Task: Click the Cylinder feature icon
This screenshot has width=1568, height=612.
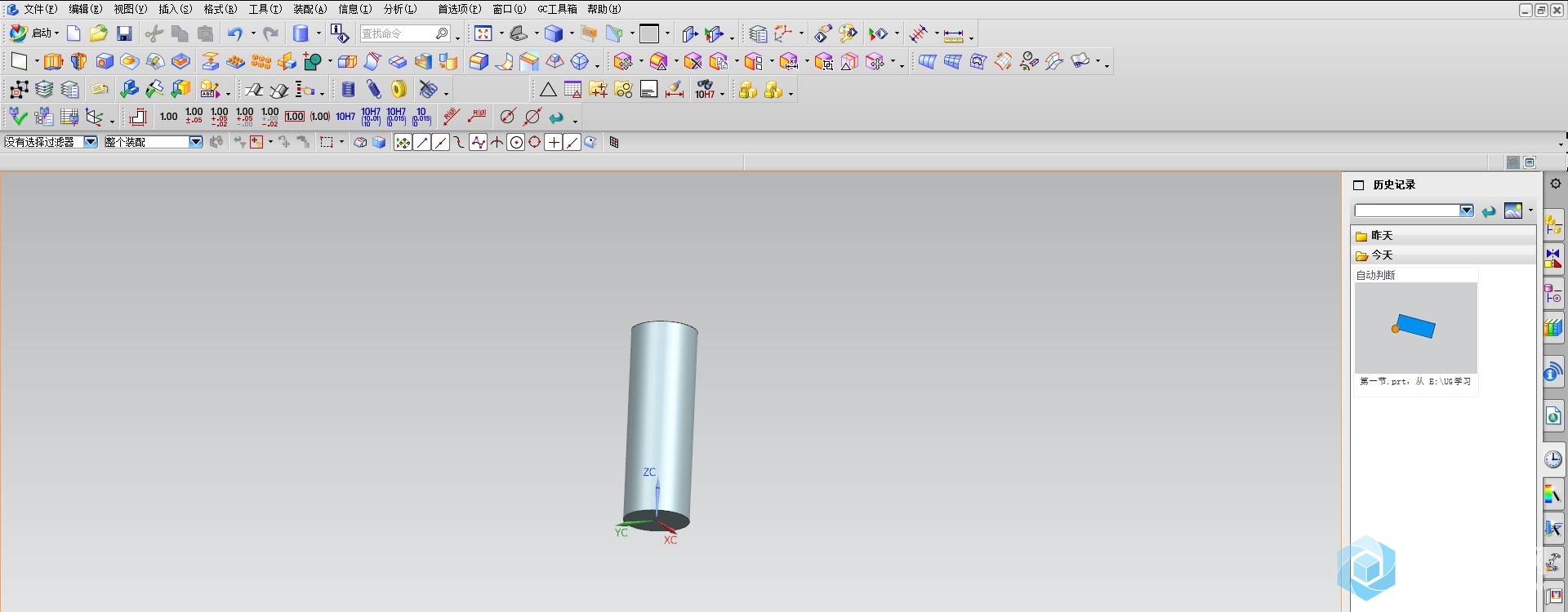Action: 301,33
